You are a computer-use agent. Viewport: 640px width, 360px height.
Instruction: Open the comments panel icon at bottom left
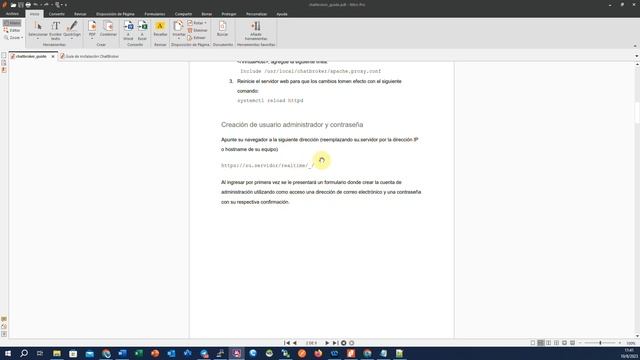coord(4,319)
